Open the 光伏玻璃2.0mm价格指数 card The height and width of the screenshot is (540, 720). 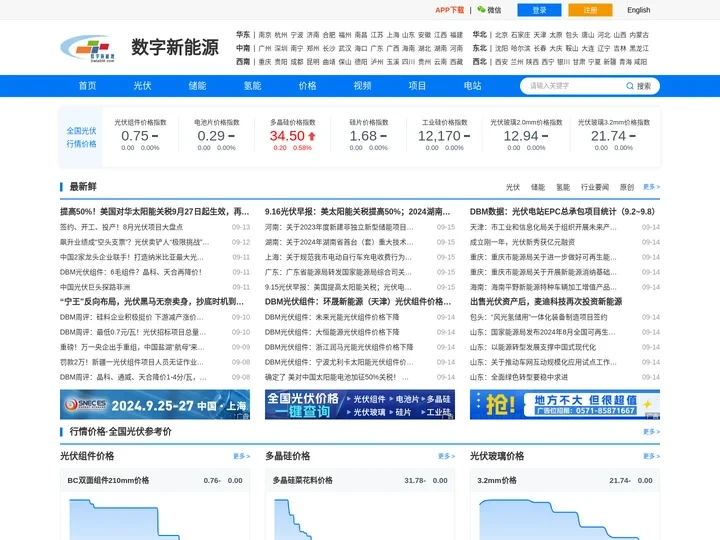(526, 135)
